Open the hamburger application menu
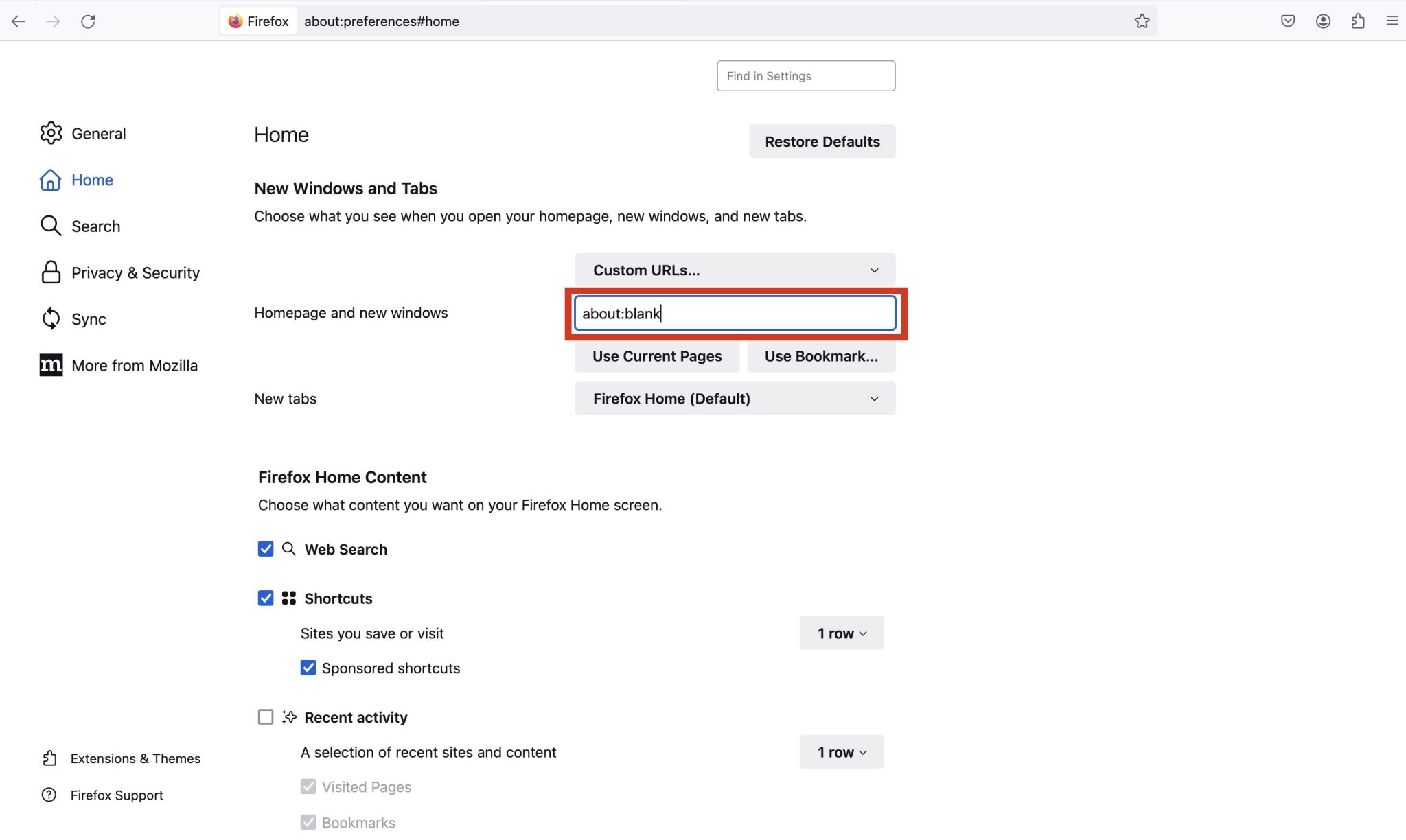Image resolution: width=1406 pixels, height=840 pixels. coord(1392,21)
